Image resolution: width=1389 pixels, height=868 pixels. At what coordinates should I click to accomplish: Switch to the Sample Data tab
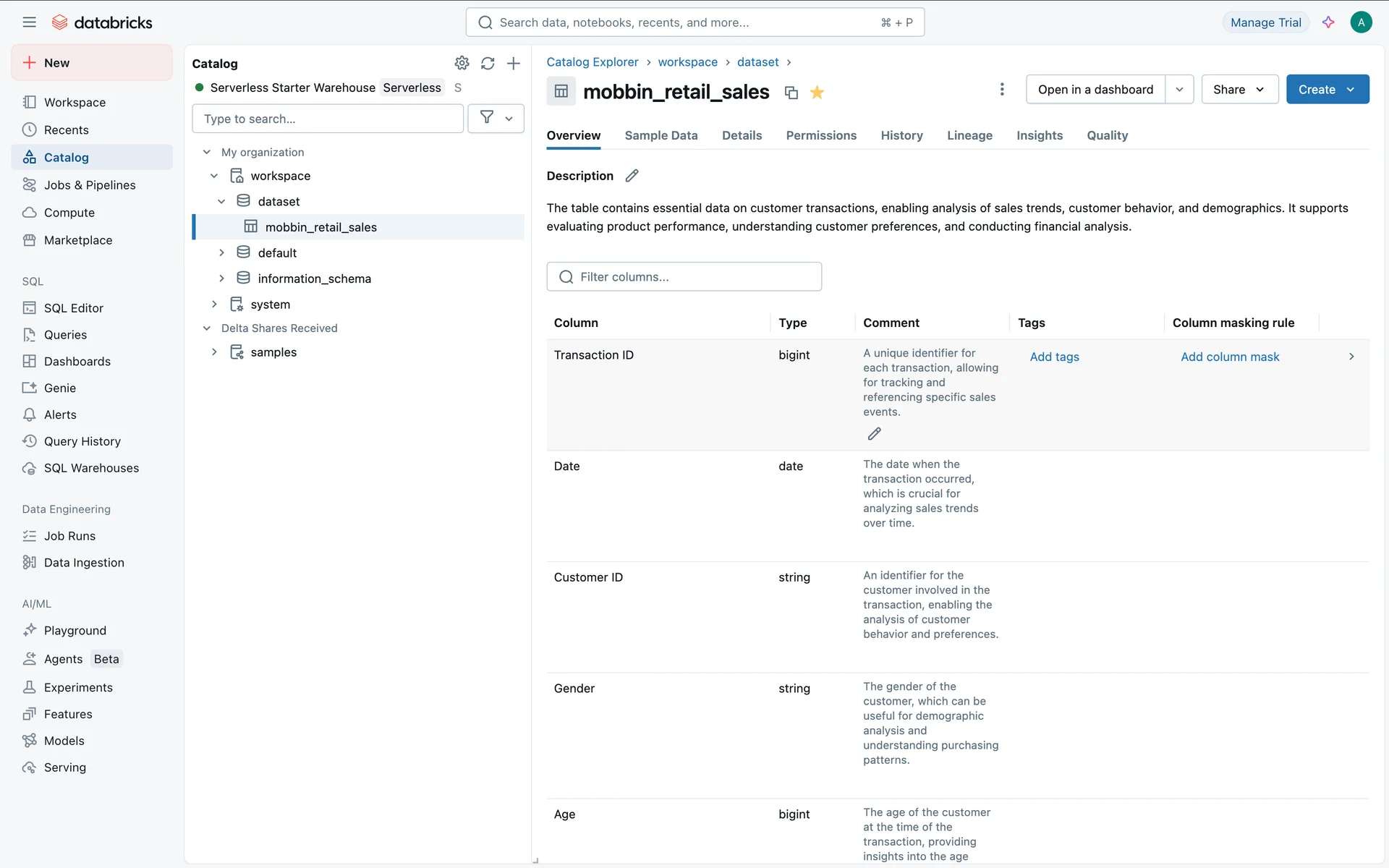(660, 135)
